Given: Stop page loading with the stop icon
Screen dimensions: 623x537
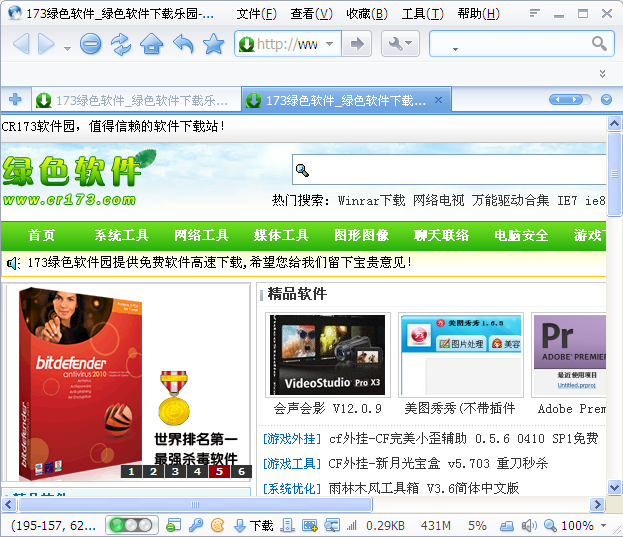Looking at the screenshot, I should pyautogui.click(x=91, y=44).
